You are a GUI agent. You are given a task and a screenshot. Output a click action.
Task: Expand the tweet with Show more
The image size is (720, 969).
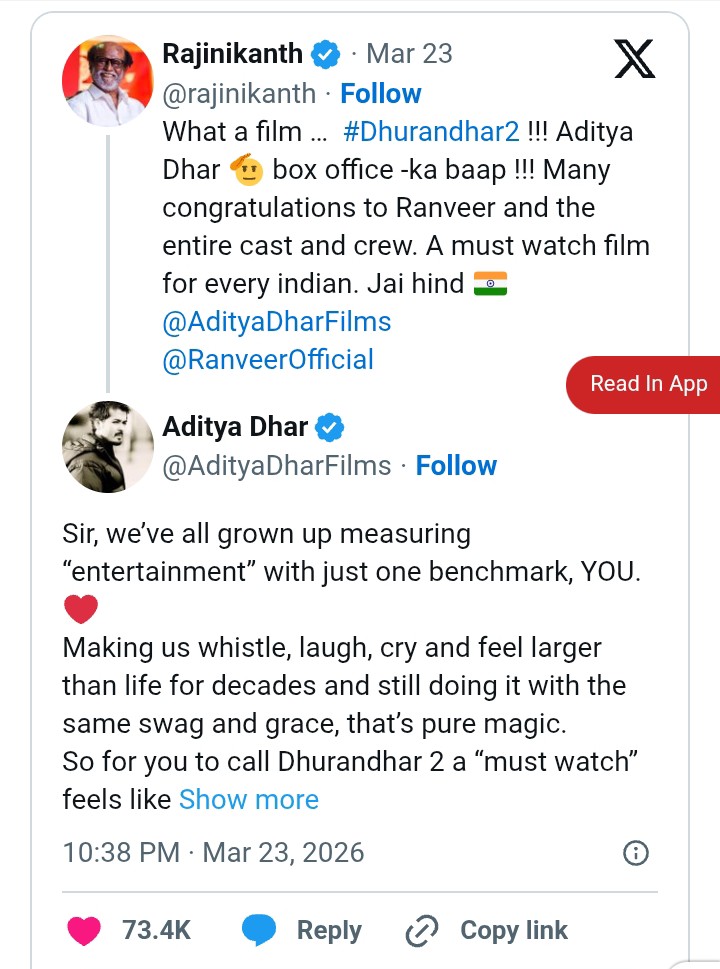pyautogui.click(x=249, y=799)
